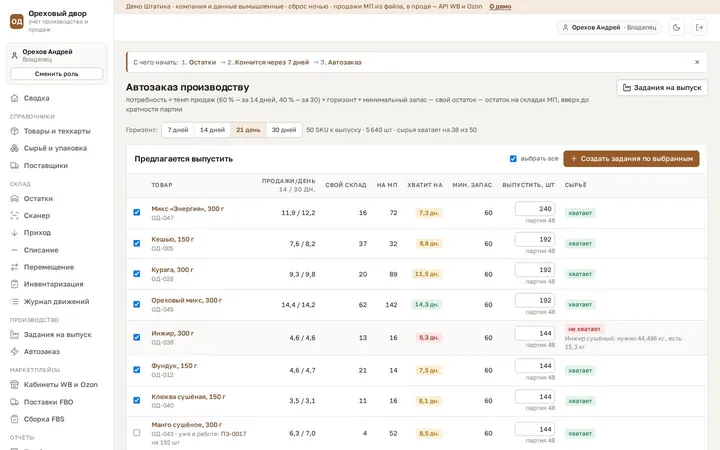Edit quantity 240 field for Микс «Энергия»
The height and width of the screenshot is (450, 720).
click(535, 209)
